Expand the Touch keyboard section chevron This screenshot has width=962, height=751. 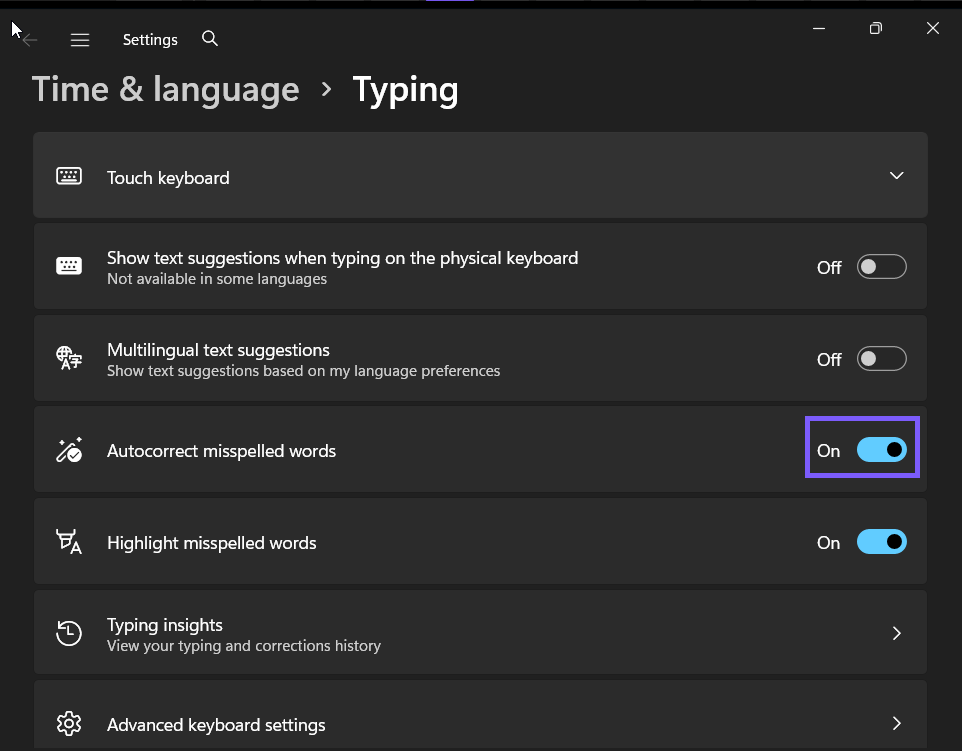(x=896, y=175)
